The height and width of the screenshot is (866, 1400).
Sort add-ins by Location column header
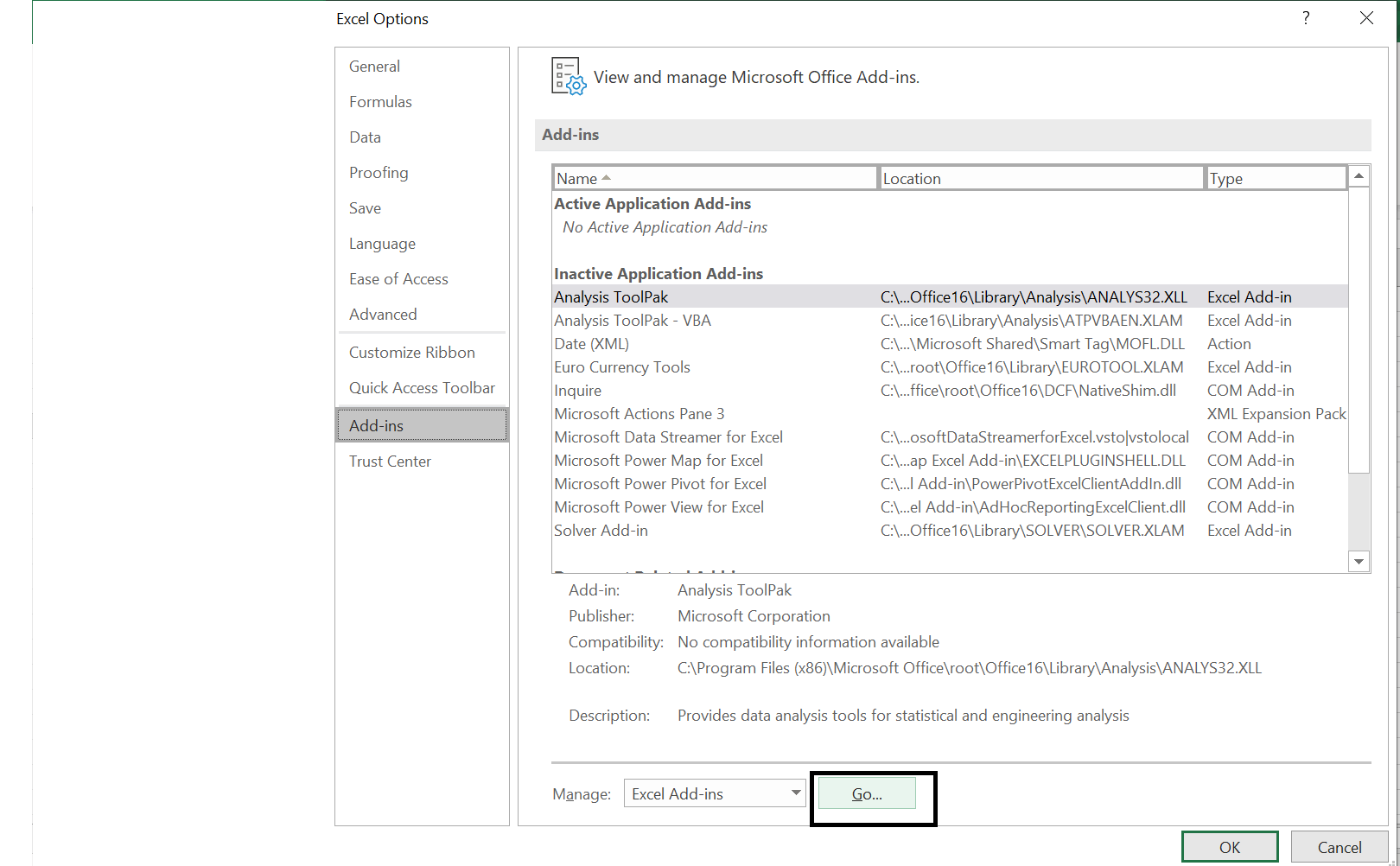(x=1041, y=178)
